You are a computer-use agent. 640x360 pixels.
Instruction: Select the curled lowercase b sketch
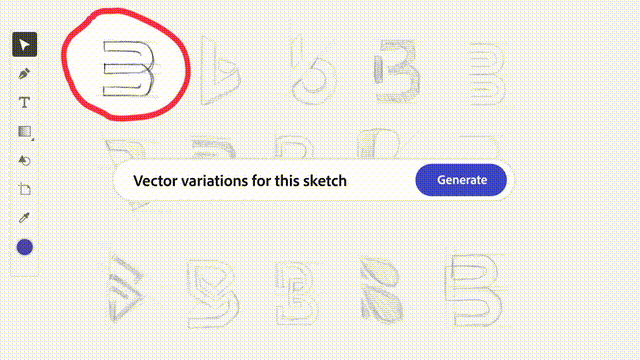(x=313, y=70)
